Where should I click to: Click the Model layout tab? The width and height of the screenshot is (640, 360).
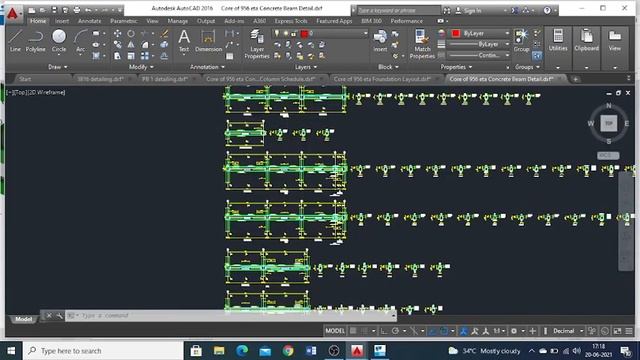(x=23, y=319)
